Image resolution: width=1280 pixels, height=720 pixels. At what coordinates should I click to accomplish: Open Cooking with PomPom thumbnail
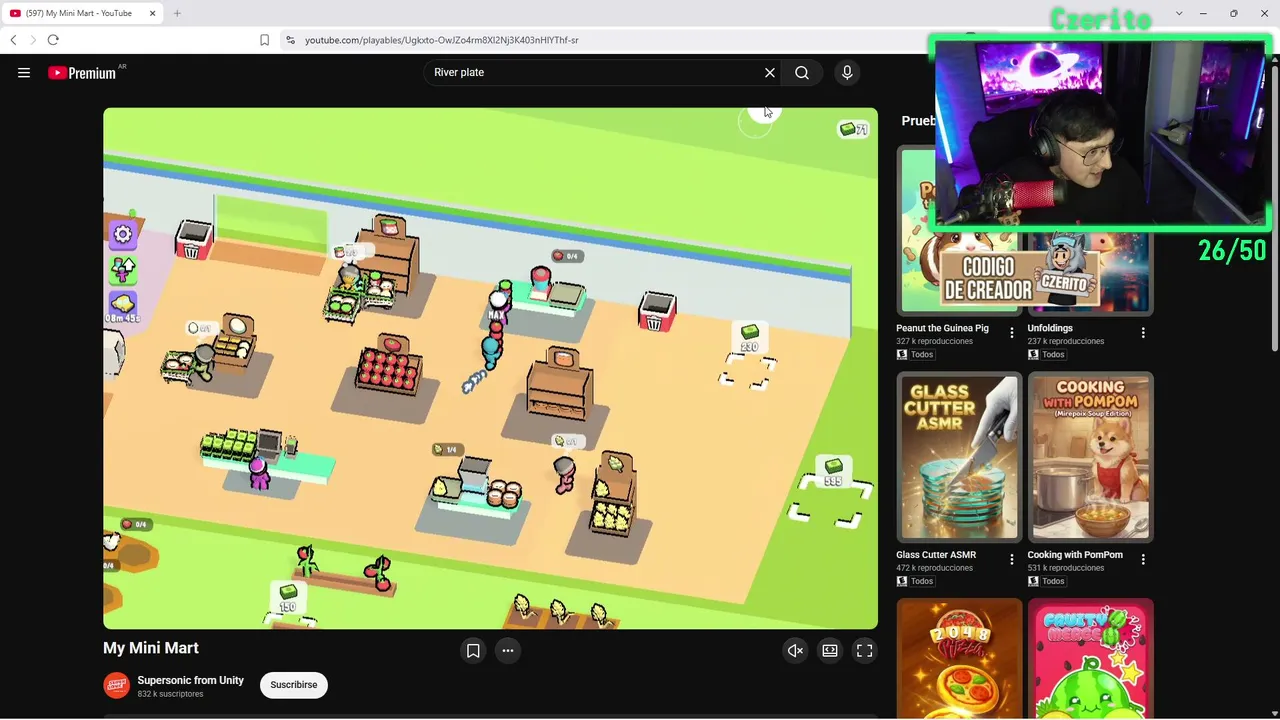tap(1091, 456)
